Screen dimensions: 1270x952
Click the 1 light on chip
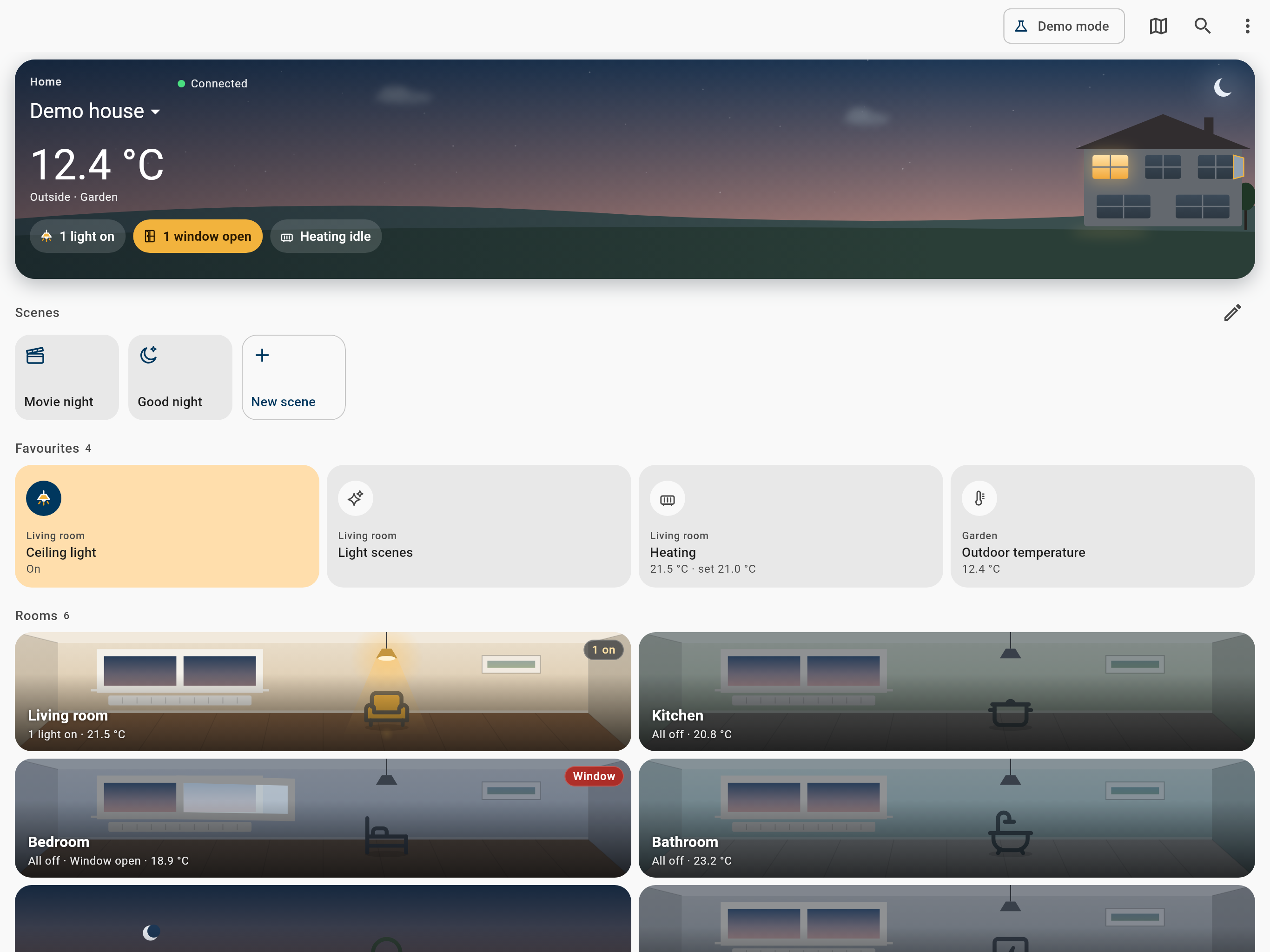(x=78, y=236)
